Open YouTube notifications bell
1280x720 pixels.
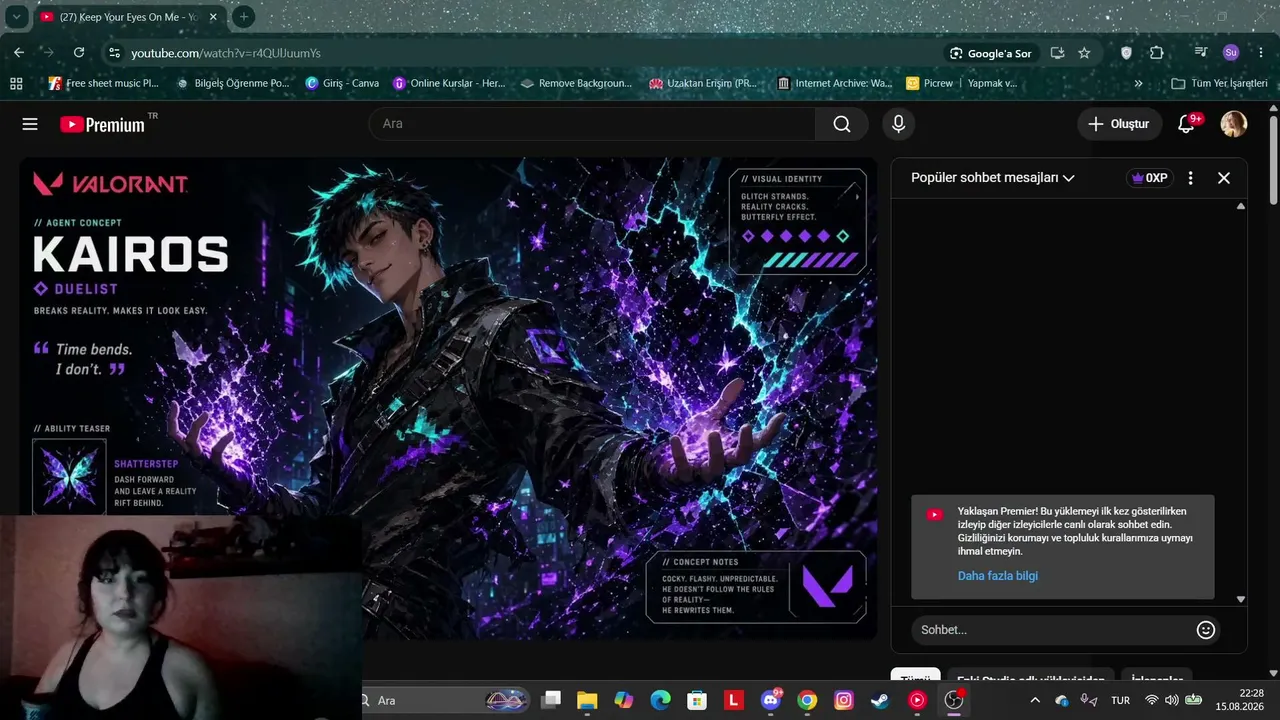coord(1187,124)
